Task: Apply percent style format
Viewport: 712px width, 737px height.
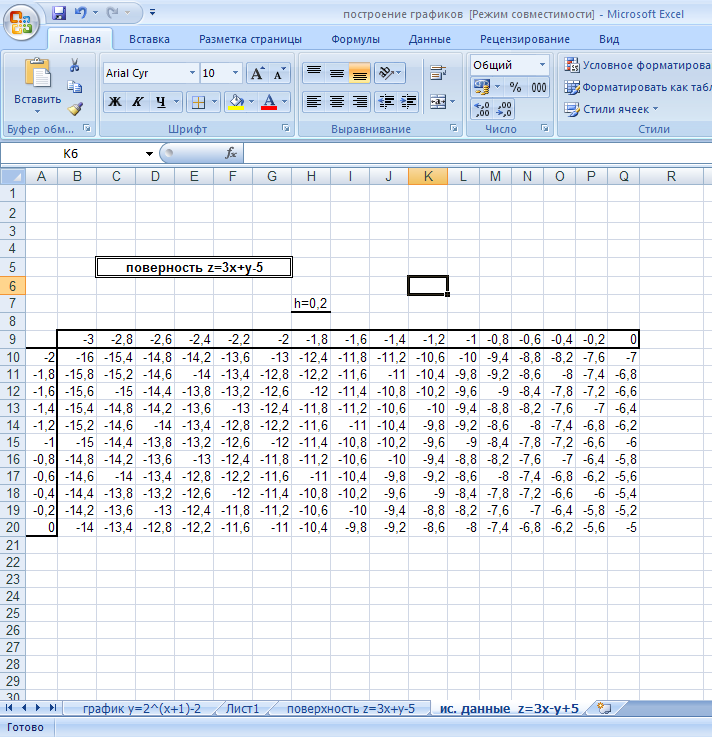Action: coord(516,87)
